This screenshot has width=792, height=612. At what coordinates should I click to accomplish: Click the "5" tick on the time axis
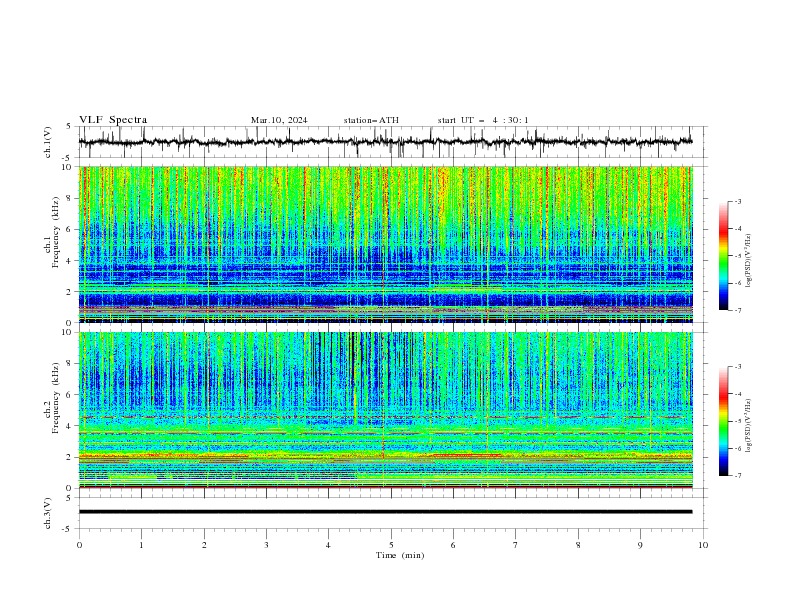[x=391, y=545]
